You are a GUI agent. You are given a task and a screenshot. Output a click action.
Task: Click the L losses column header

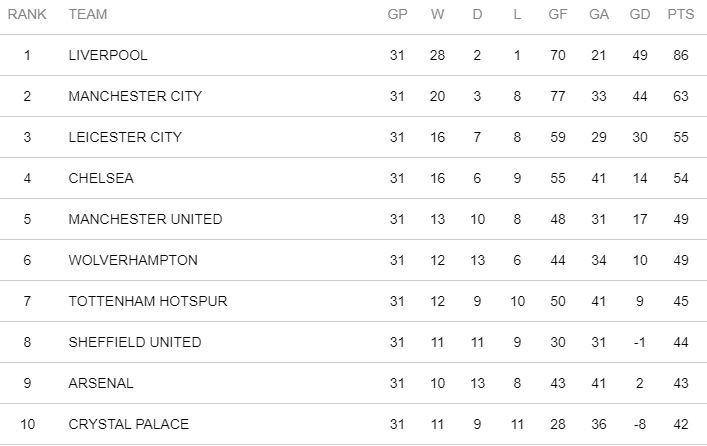(517, 15)
